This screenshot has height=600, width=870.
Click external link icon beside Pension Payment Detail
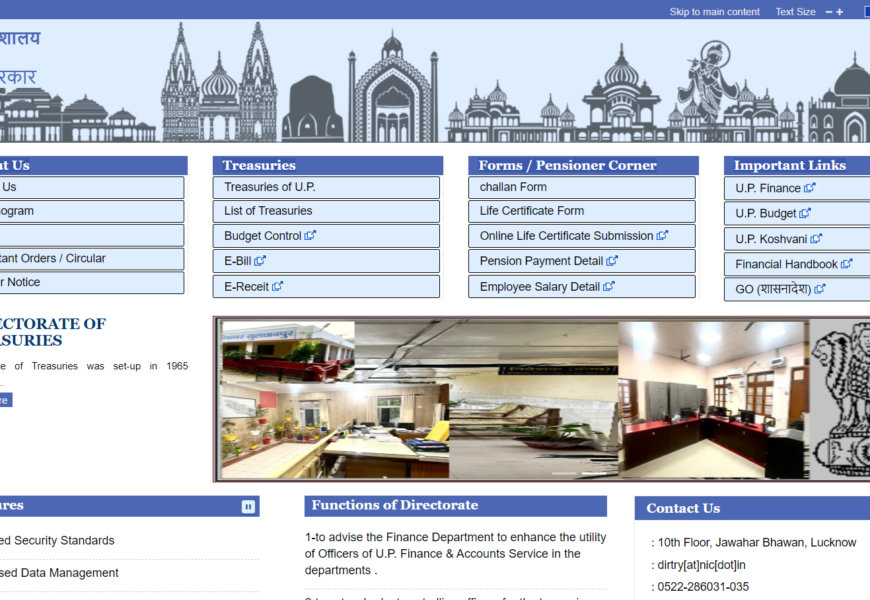tap(612, 261)
